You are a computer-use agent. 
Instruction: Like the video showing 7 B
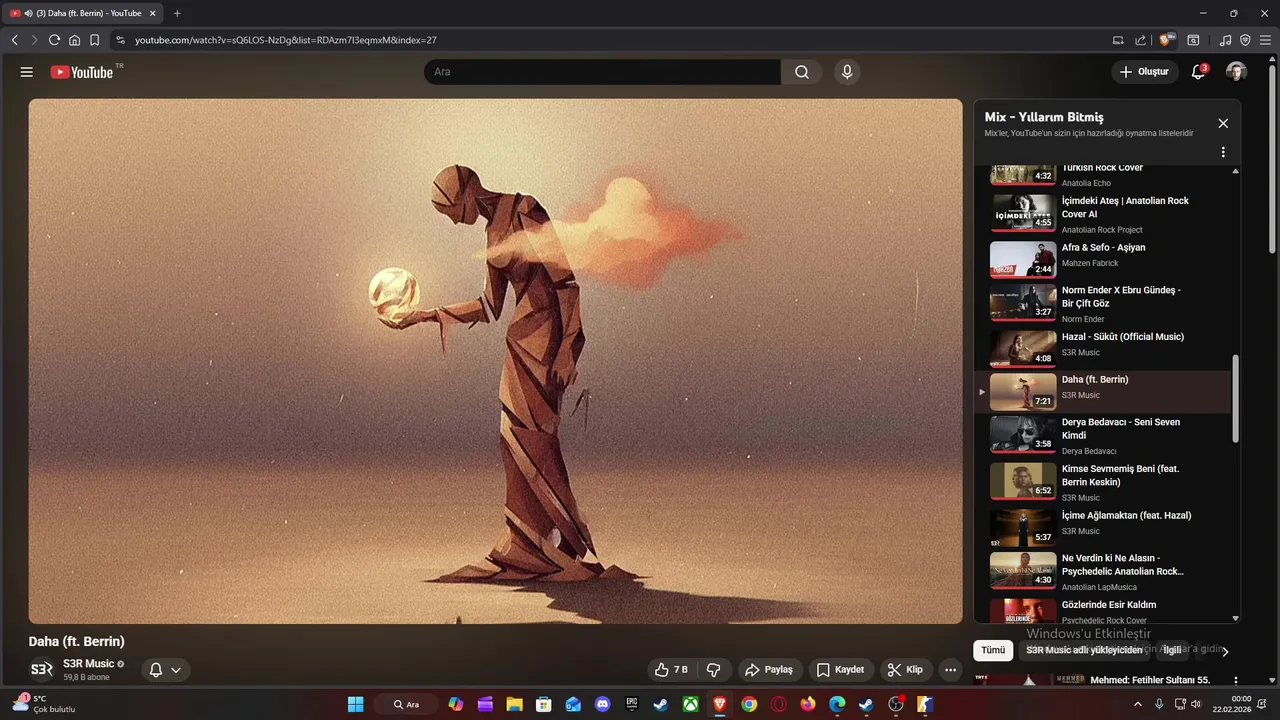tap(671, 670)
